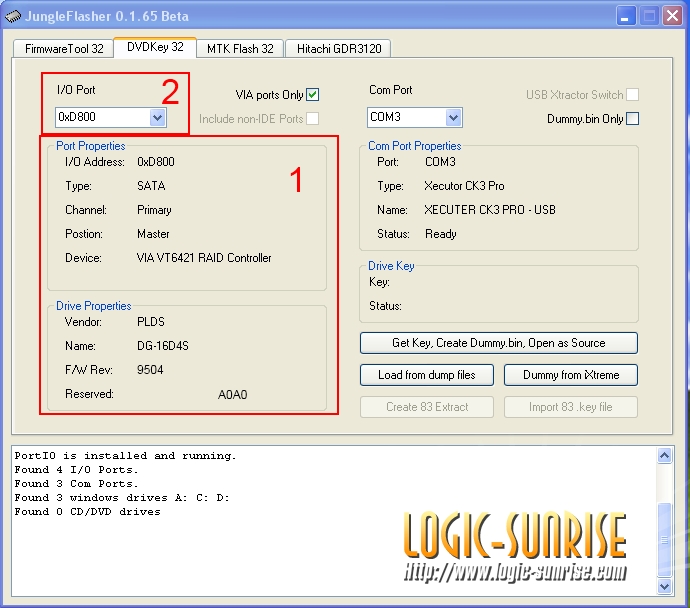Click the Load from dump files button

pos(426,375)
